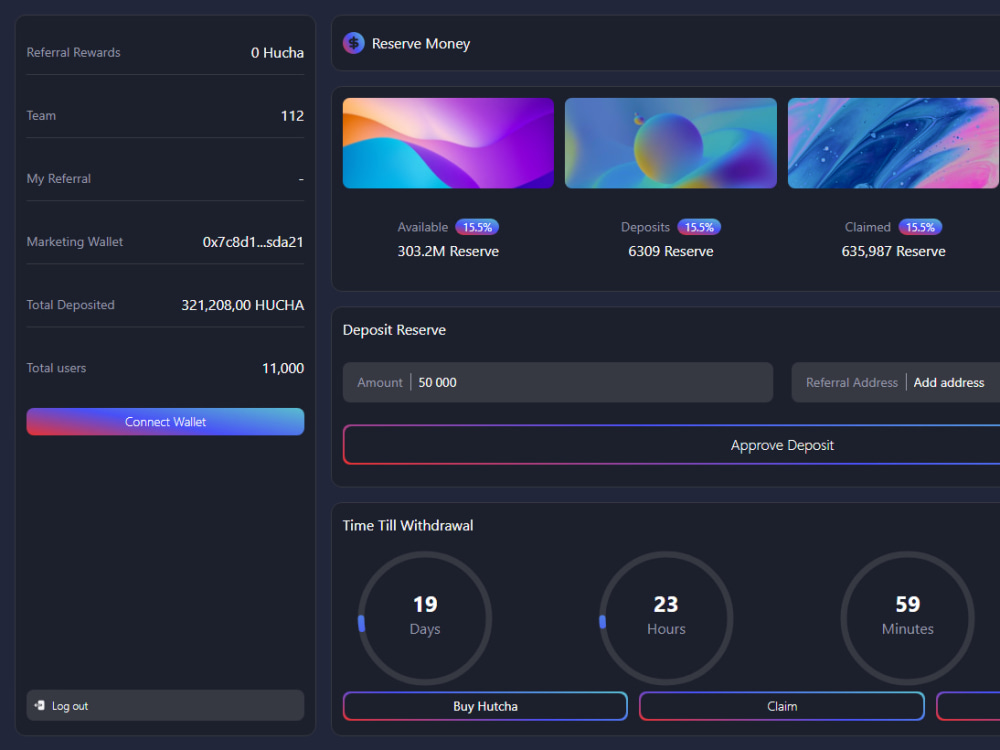Image resolution: width=1000 pixels, height=750 pixels.
Task: Click the 303.2M Reserve figure
Action: click(x=448, y=251)
